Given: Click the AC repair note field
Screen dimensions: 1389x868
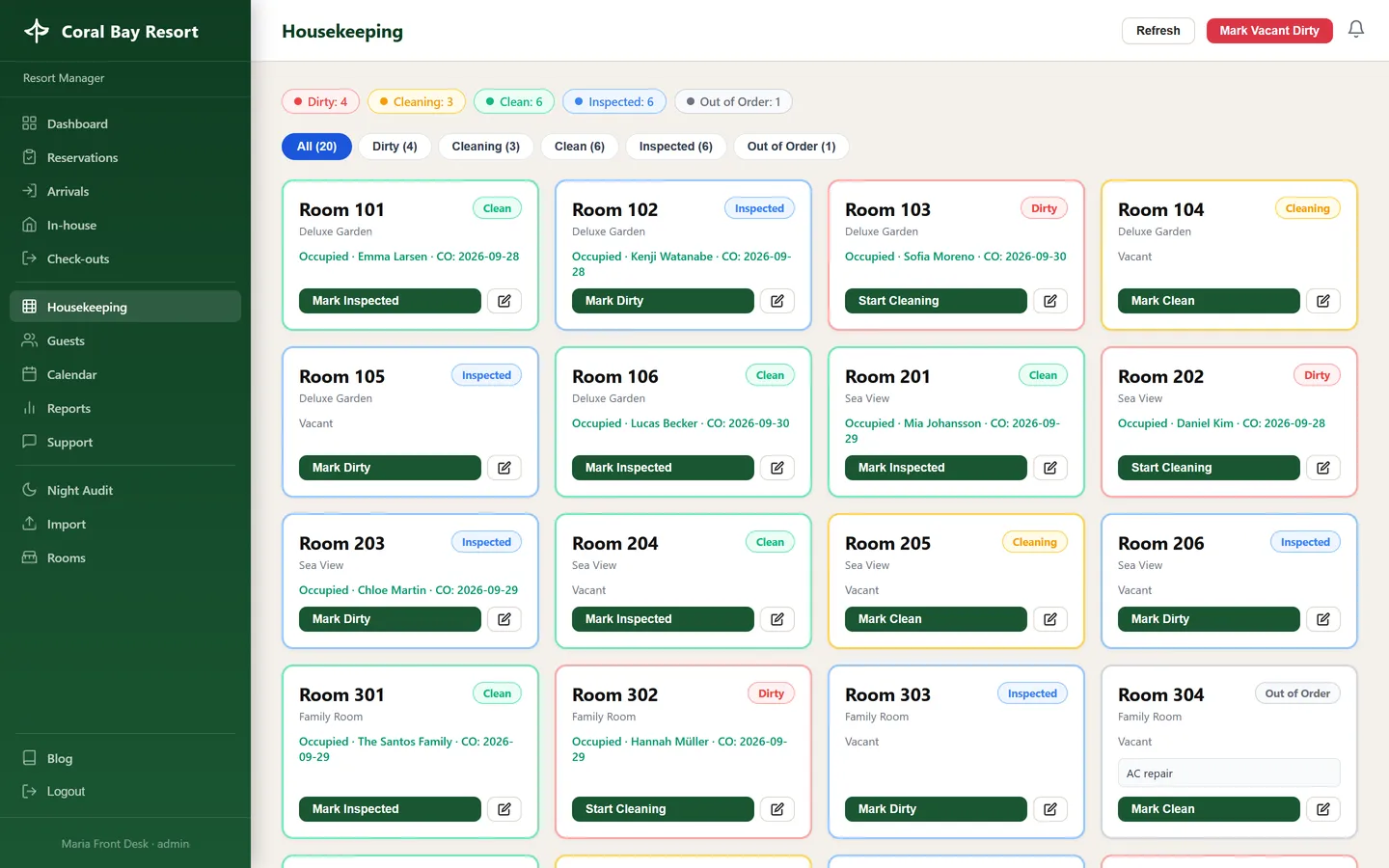Looking at the screenshot, I should [1229, 773].
